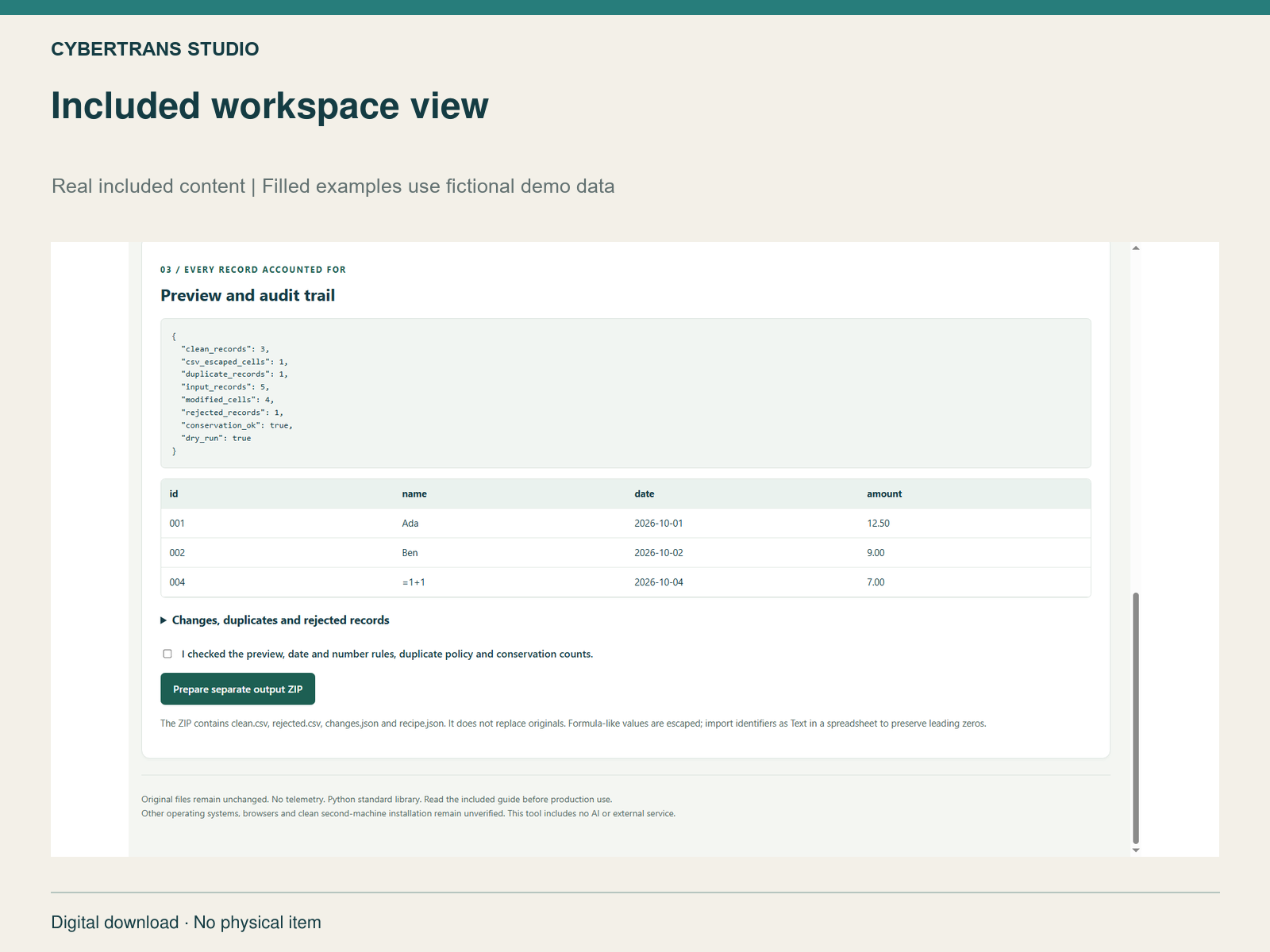
Task: Click the 'The ZIP contains clean.csv' note
Action: pos(573,724)
